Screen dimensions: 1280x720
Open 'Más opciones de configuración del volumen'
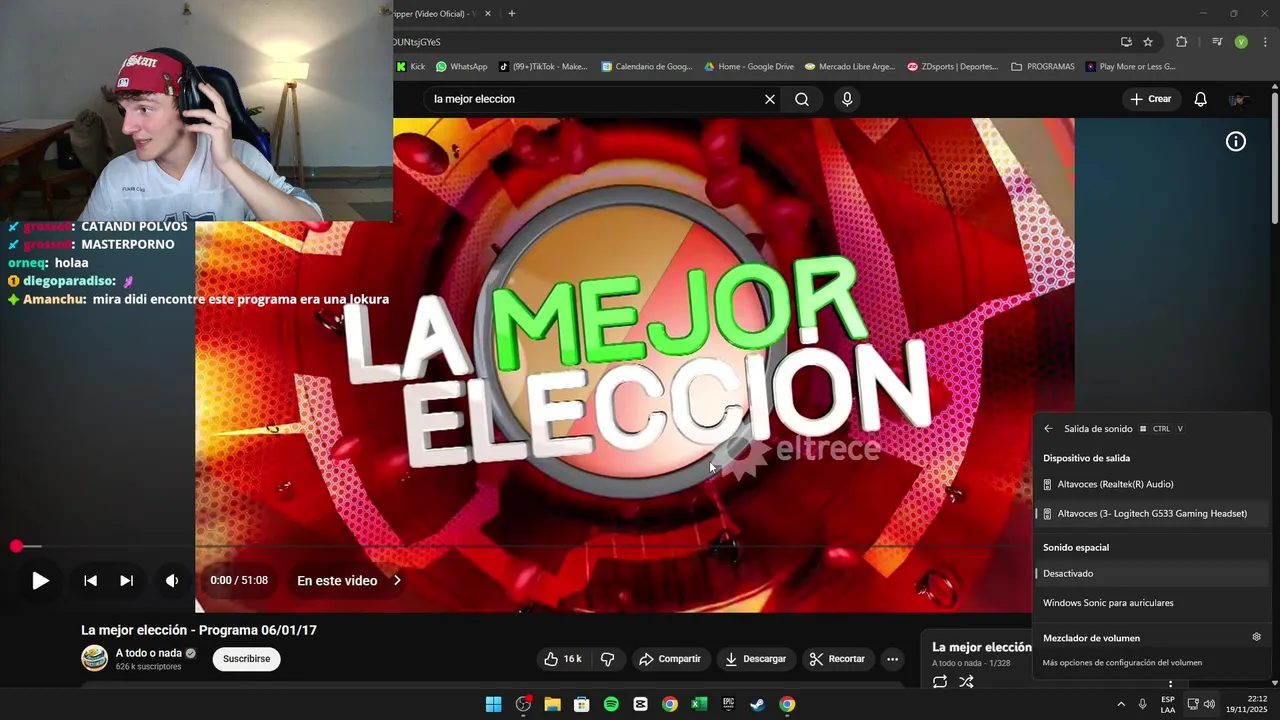tap(1122, 662)
